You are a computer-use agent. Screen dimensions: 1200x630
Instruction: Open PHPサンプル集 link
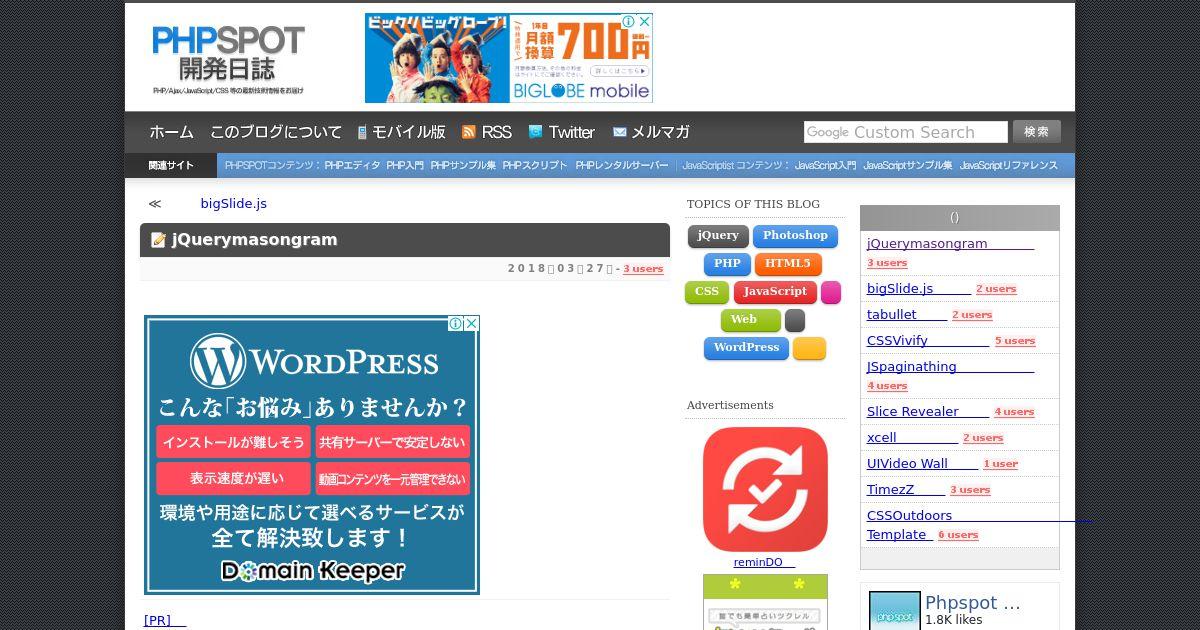click(463, 166)
